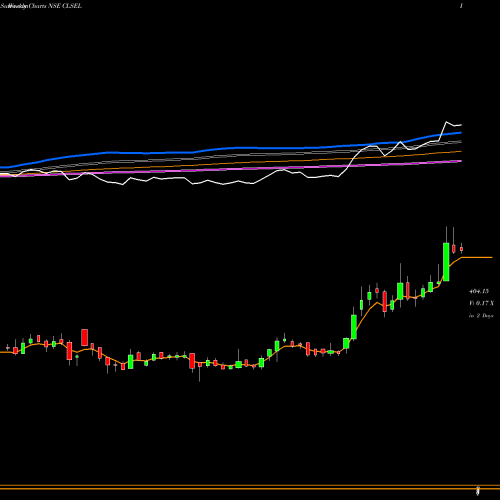Click the orange horizontal band at chart bottom
Image resolution: width=500 pixels, height=500 pixels.
[x=250, y=487]
